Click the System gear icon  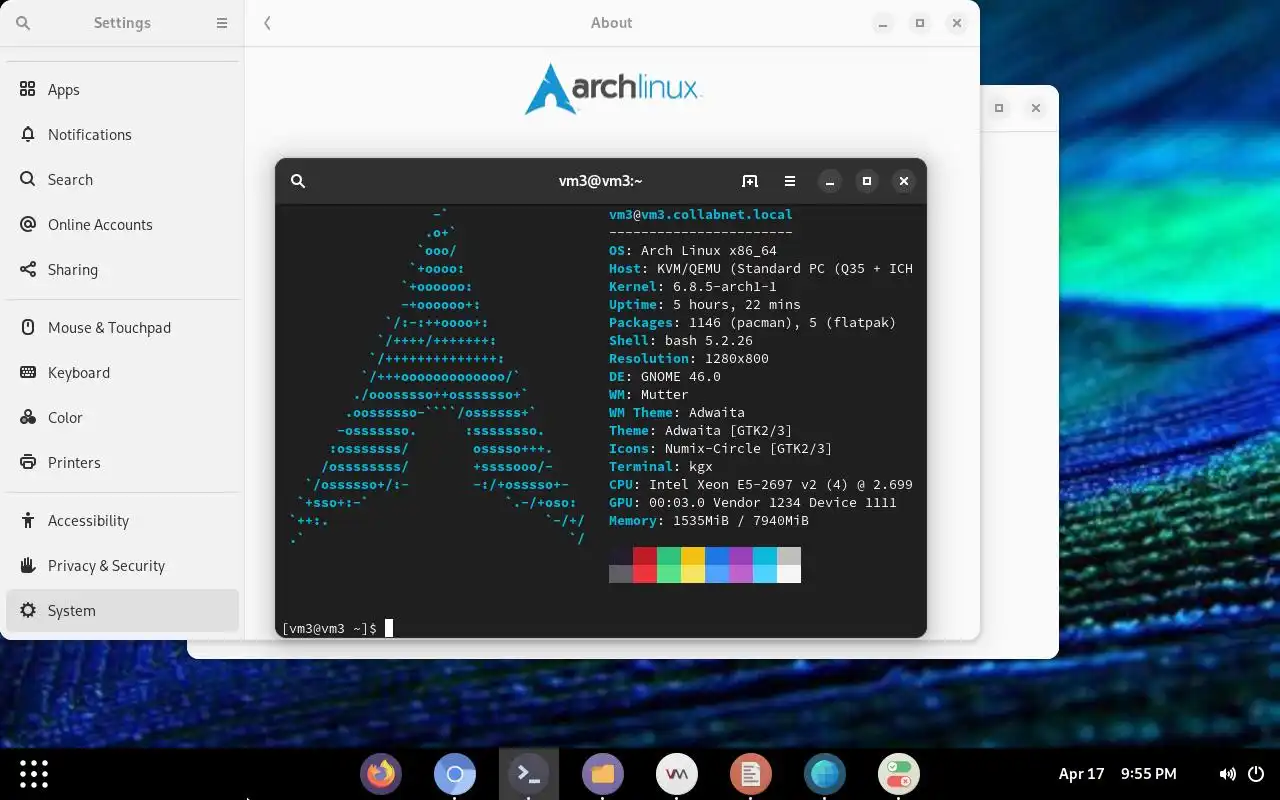[28, 610]
